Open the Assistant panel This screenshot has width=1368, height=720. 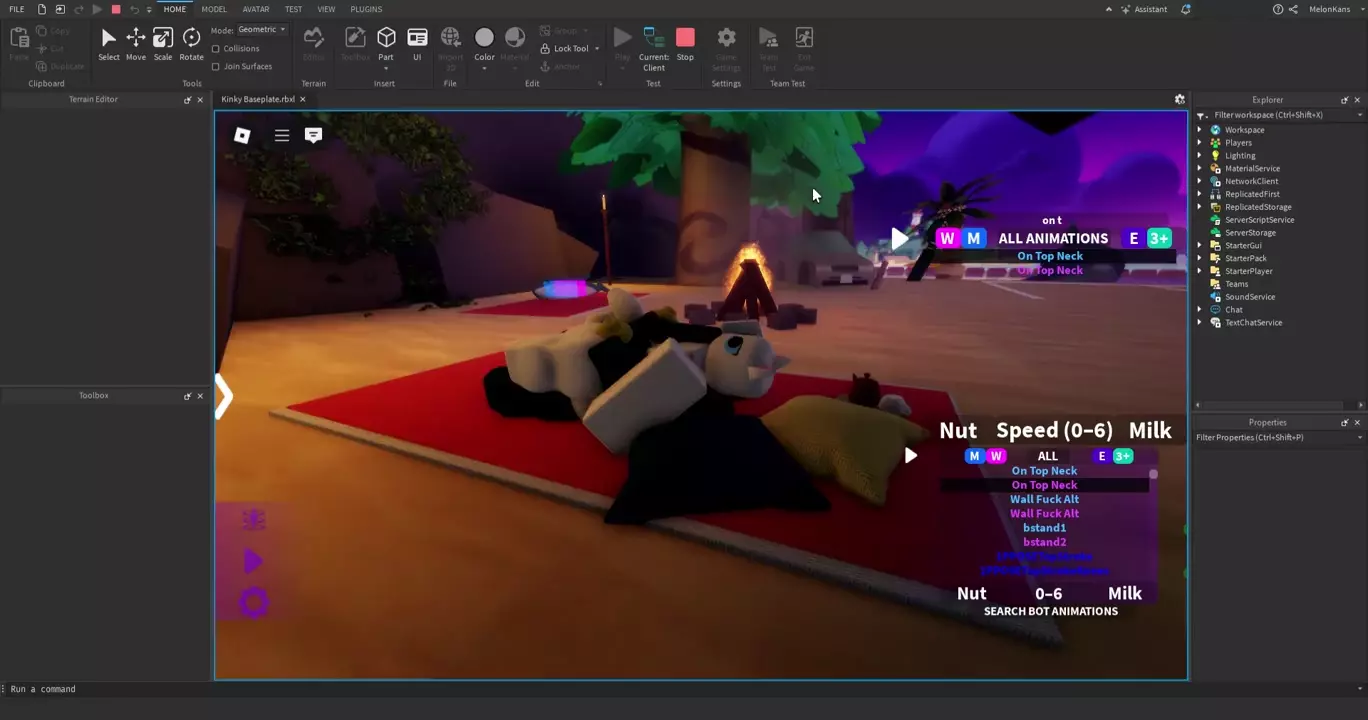[x=1144, y=9]
